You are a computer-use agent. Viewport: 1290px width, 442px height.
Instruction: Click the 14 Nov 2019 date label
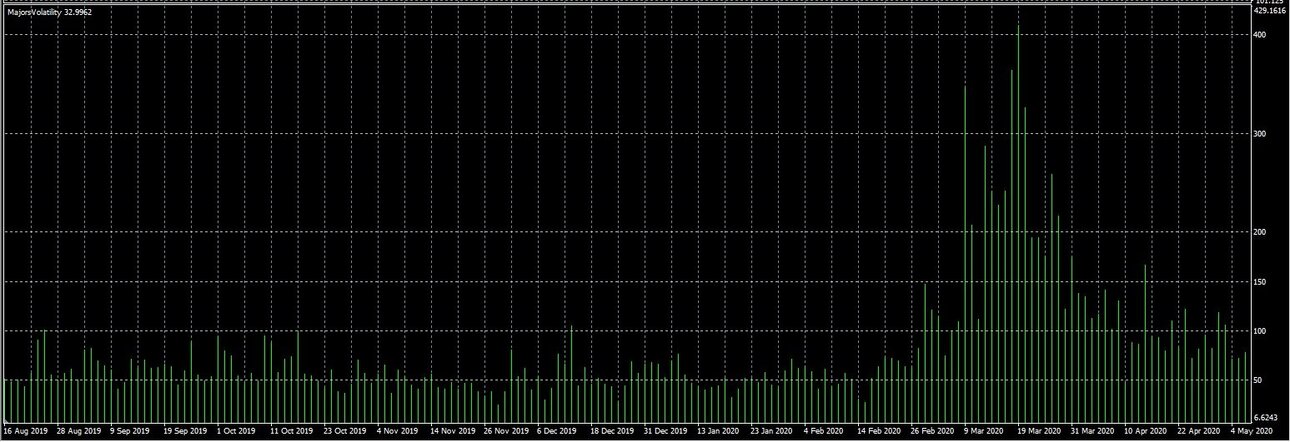pos(452,431)
